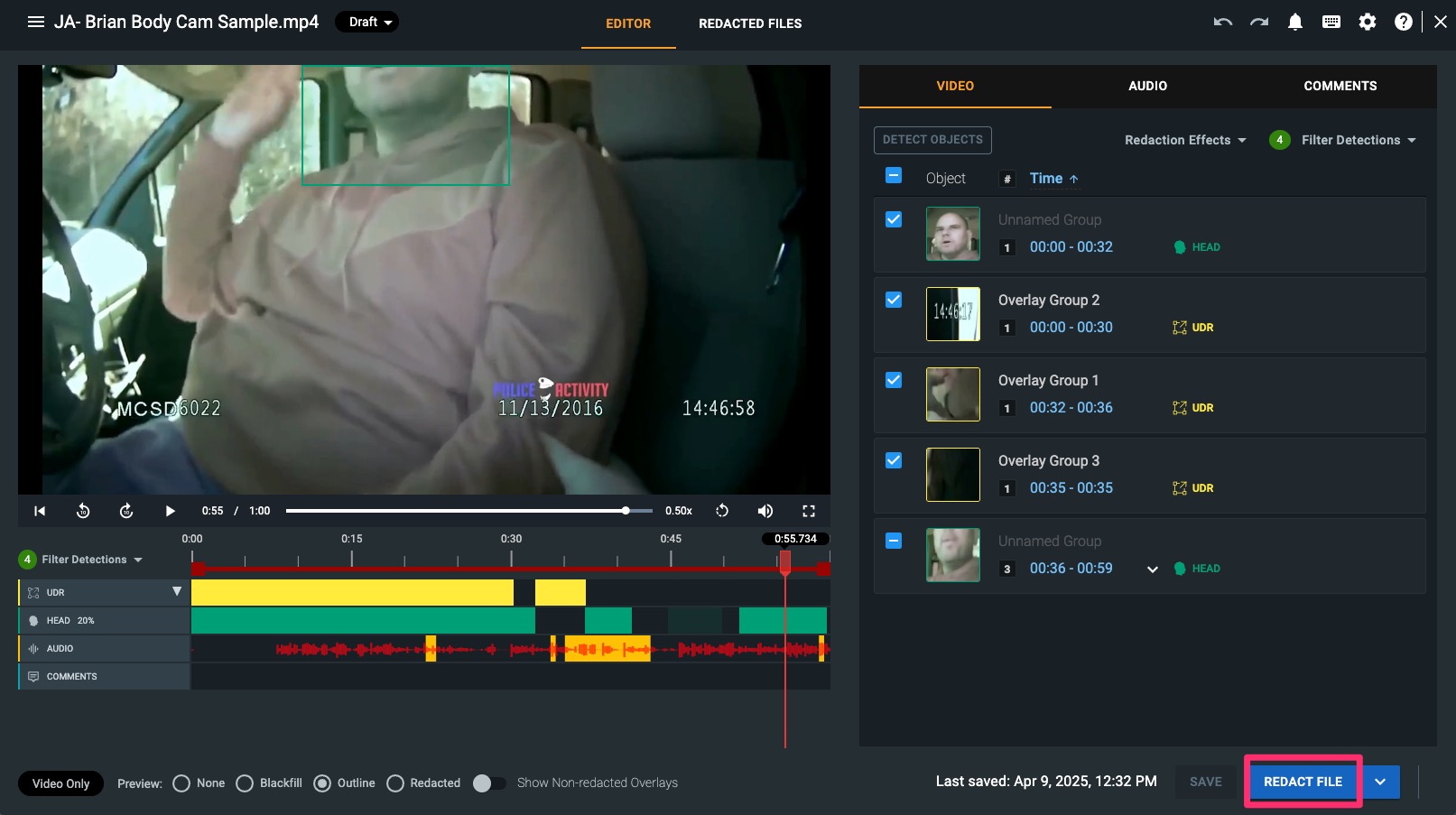Open settings gear icon
This screenshot has width=1456, height=815.
[1368, 23]
